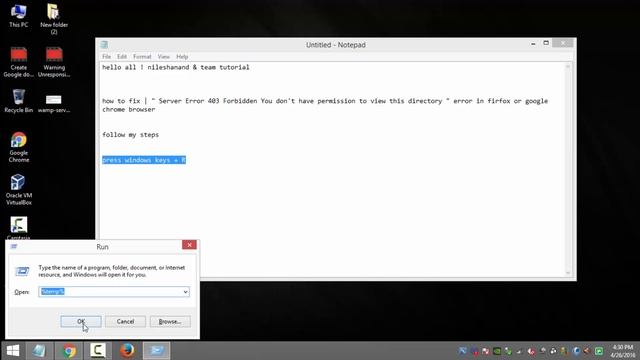The height and width of the screenshot is (360, 640).
Task: Open Oracle VM VirtualBox desktop shortcut
Action: coord(19,190)
